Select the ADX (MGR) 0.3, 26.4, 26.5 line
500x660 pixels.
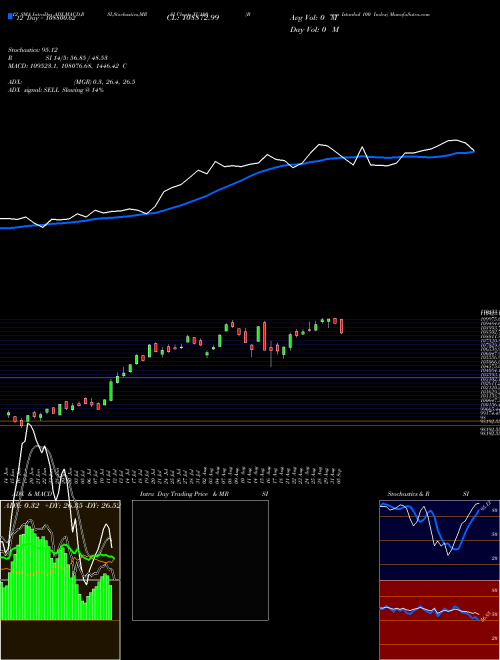pos(72,82)
